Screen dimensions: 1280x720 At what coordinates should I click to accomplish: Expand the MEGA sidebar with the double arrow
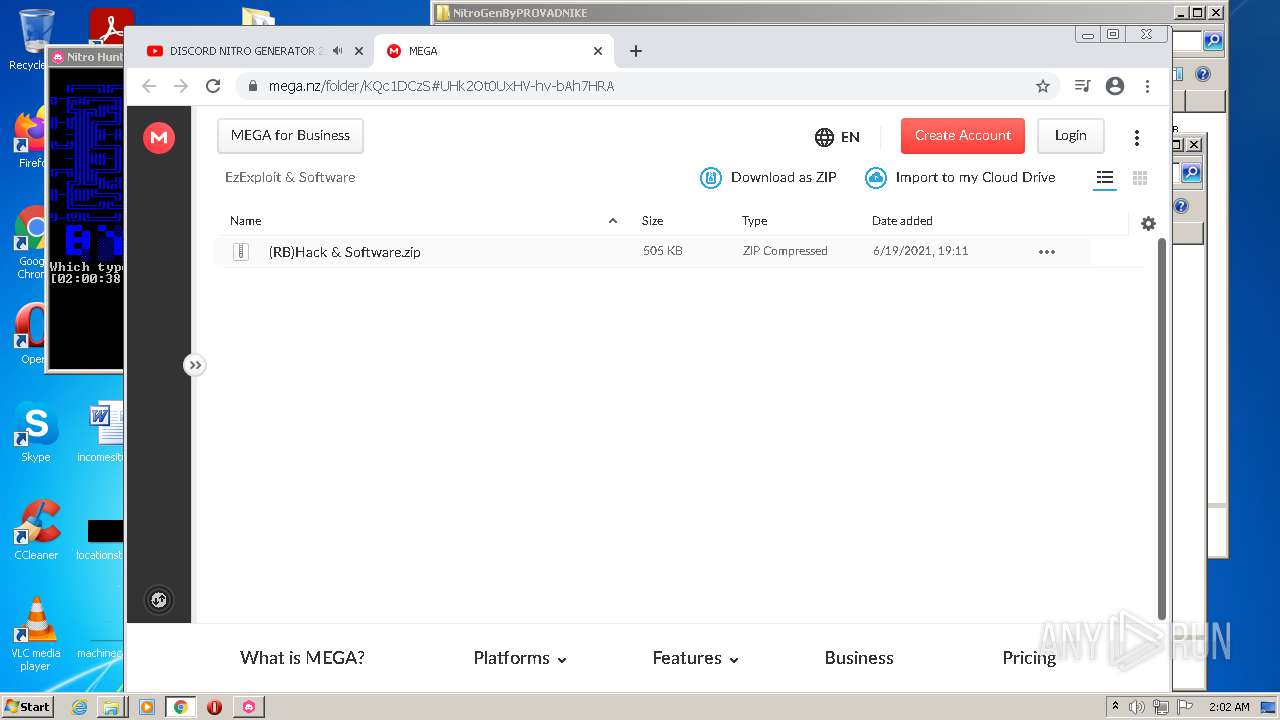click(x=195, y=365)
